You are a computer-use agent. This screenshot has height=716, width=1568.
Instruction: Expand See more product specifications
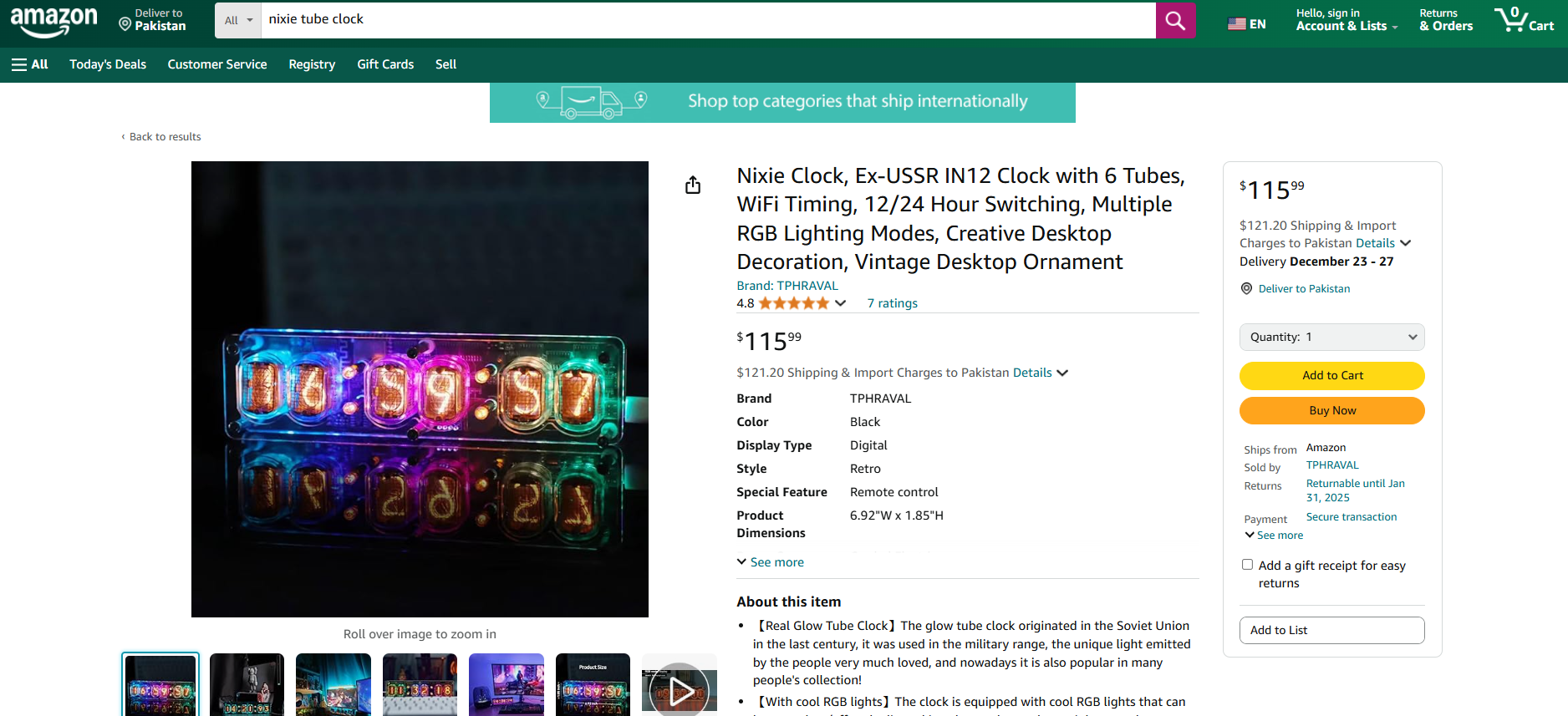(770, 562)
